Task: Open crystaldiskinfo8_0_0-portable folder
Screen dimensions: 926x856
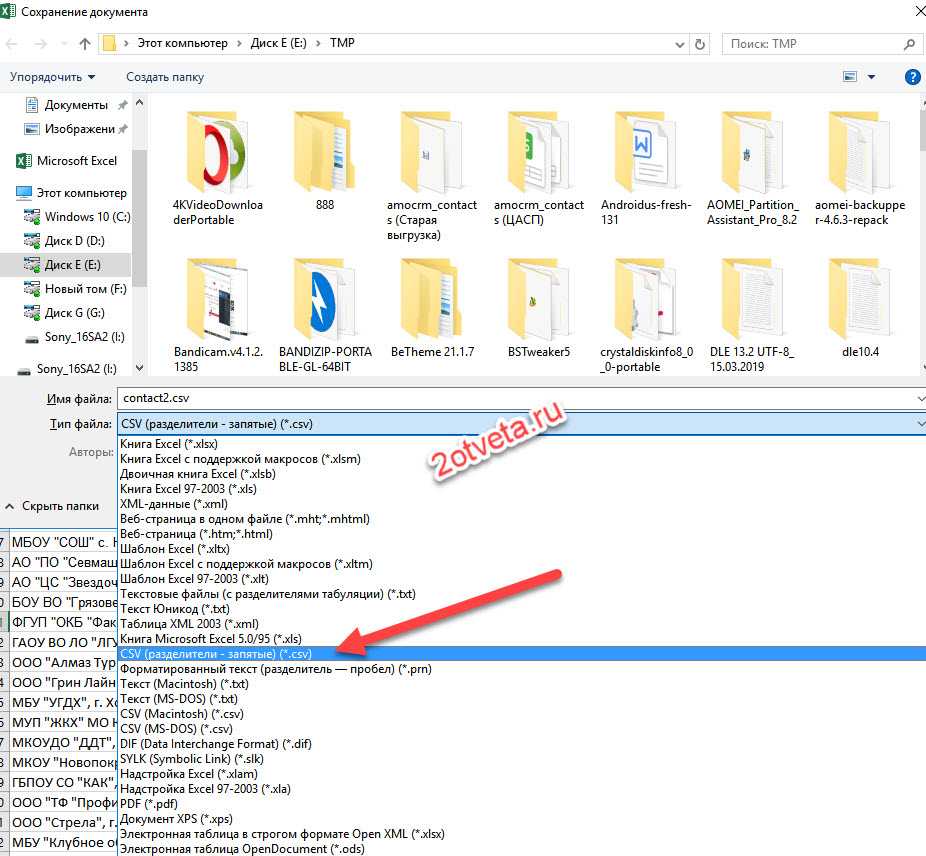Action: click(x=645, y=315)
